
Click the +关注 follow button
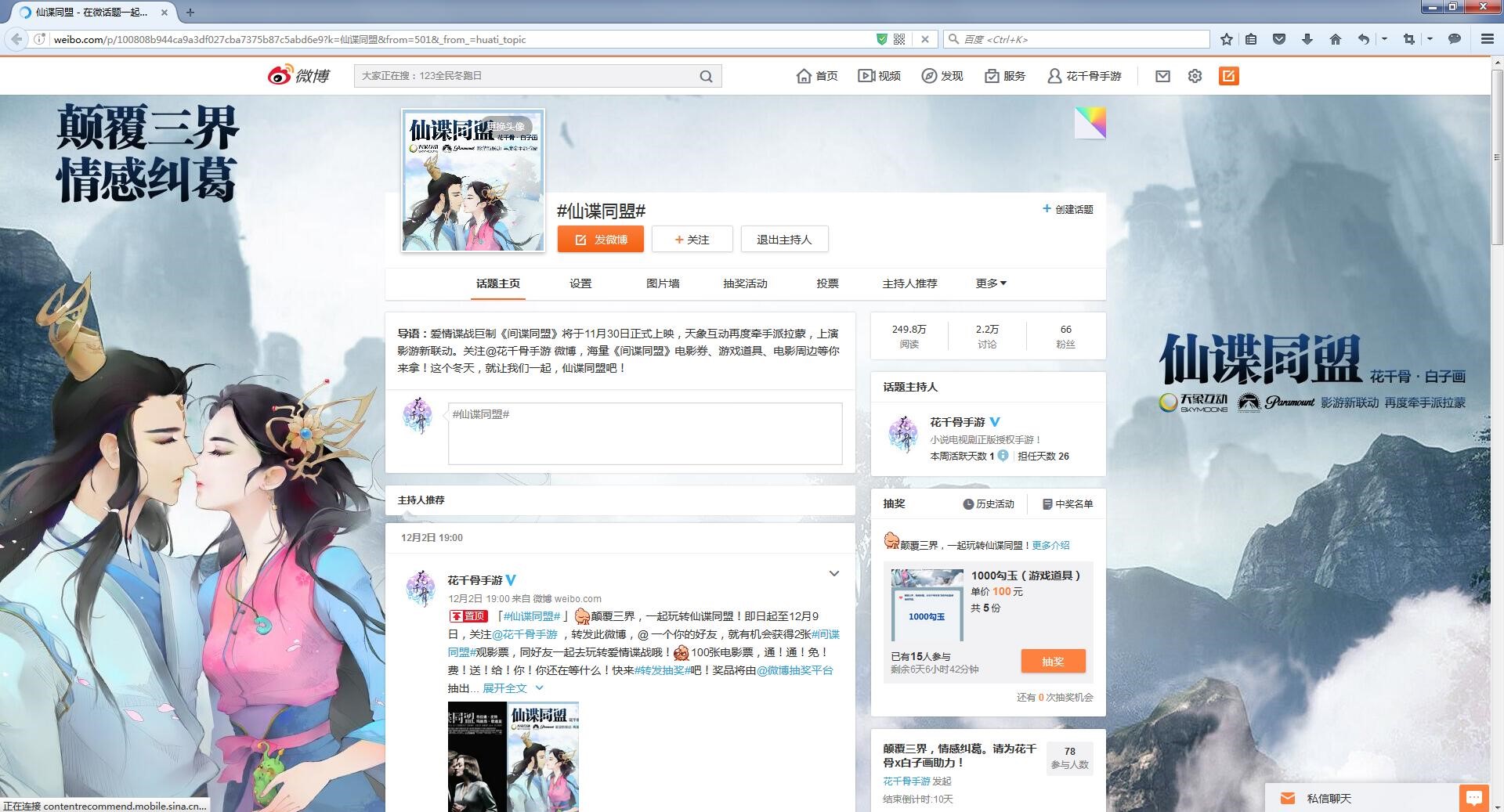click(x=692, y=240)
